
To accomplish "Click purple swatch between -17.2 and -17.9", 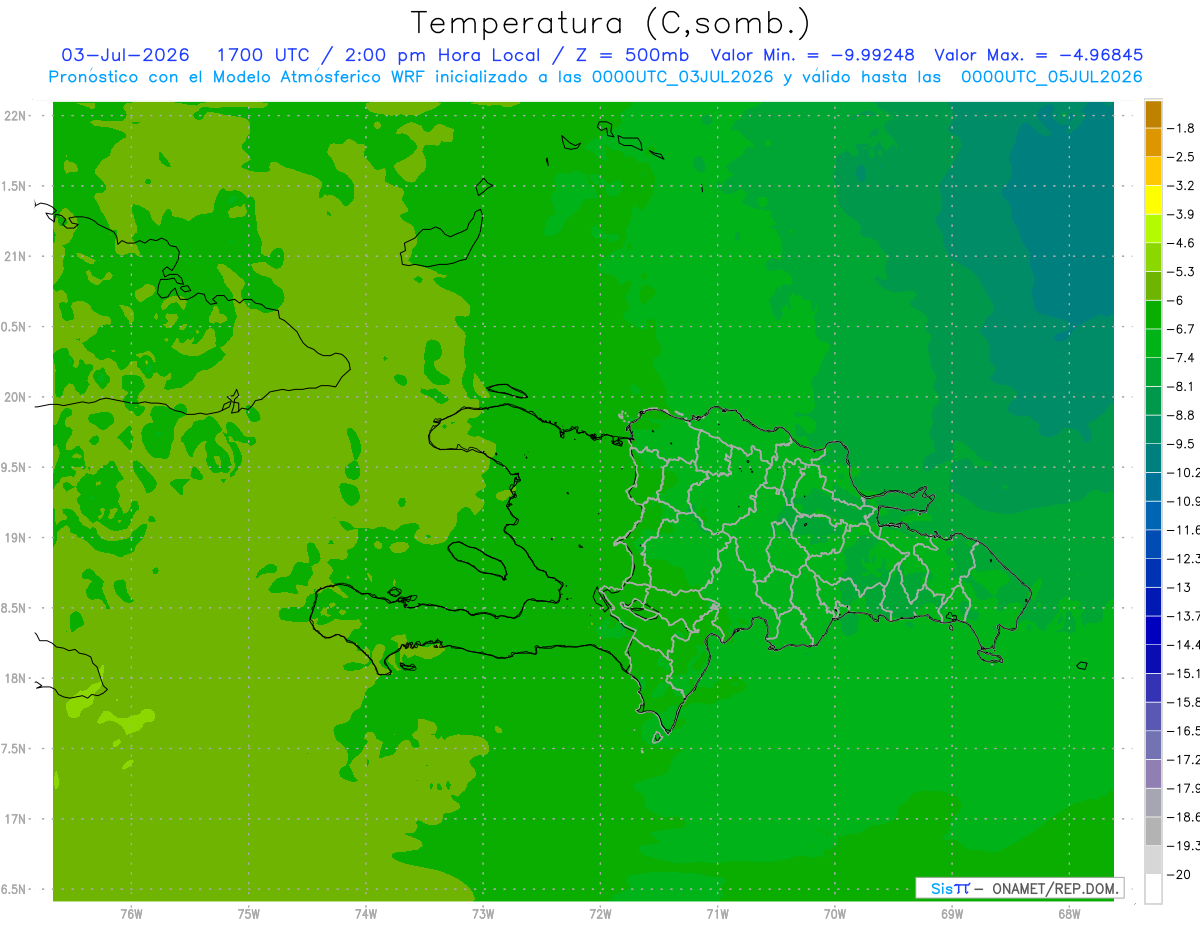I will pyautogui.click(x=1153, y=774).
